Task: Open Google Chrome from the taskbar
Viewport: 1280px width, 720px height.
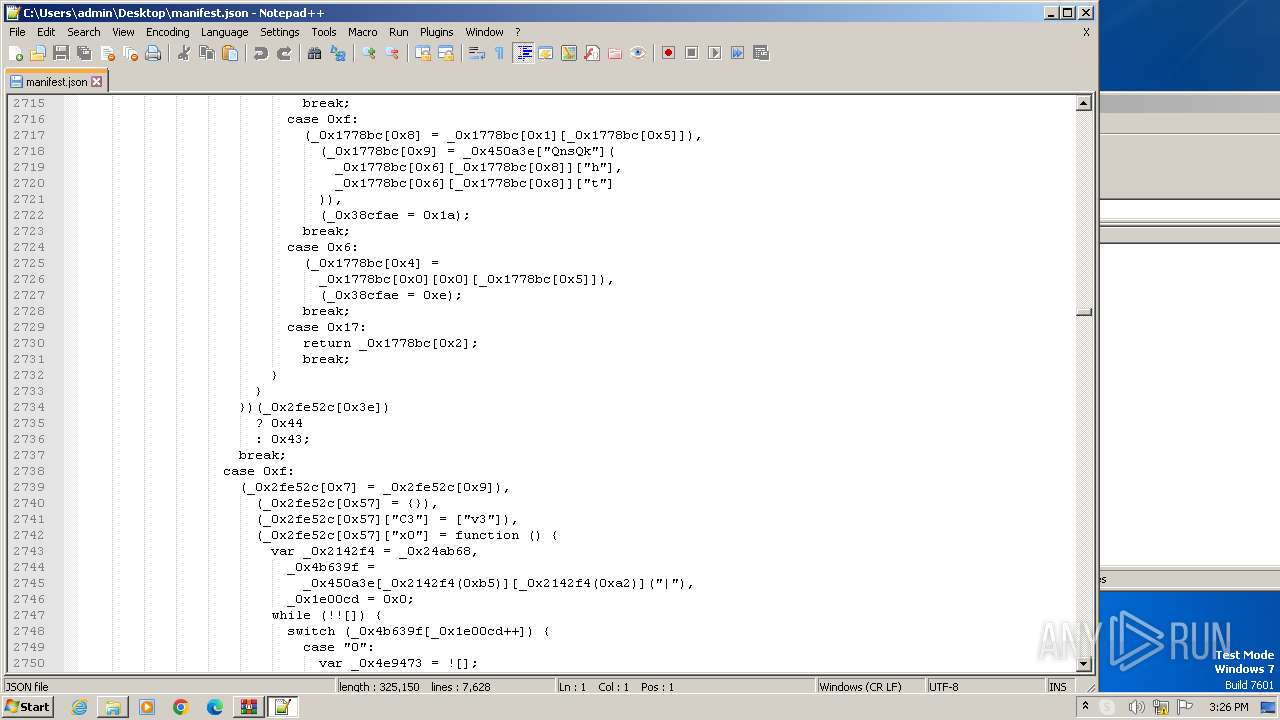Action: click(x=181, y=707)
